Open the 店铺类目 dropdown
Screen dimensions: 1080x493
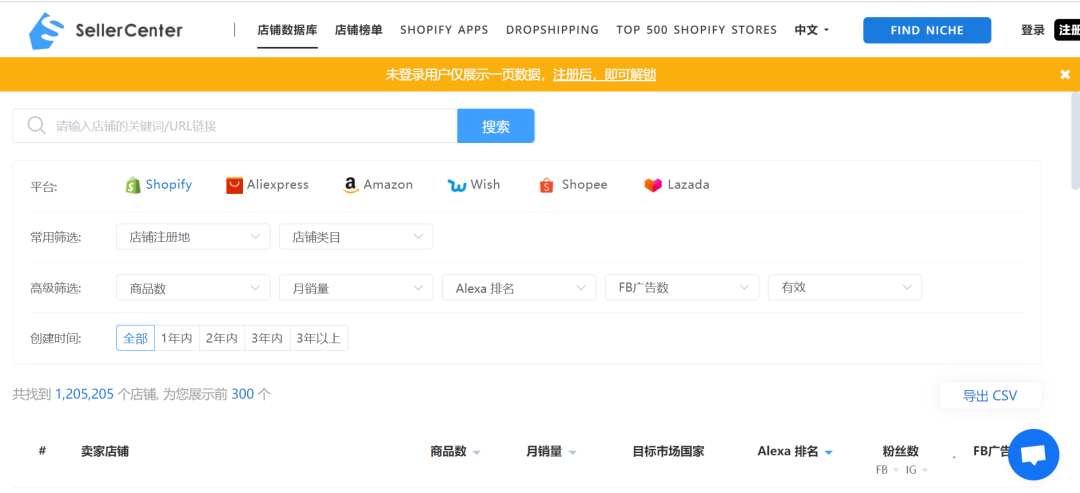(356, 236)
